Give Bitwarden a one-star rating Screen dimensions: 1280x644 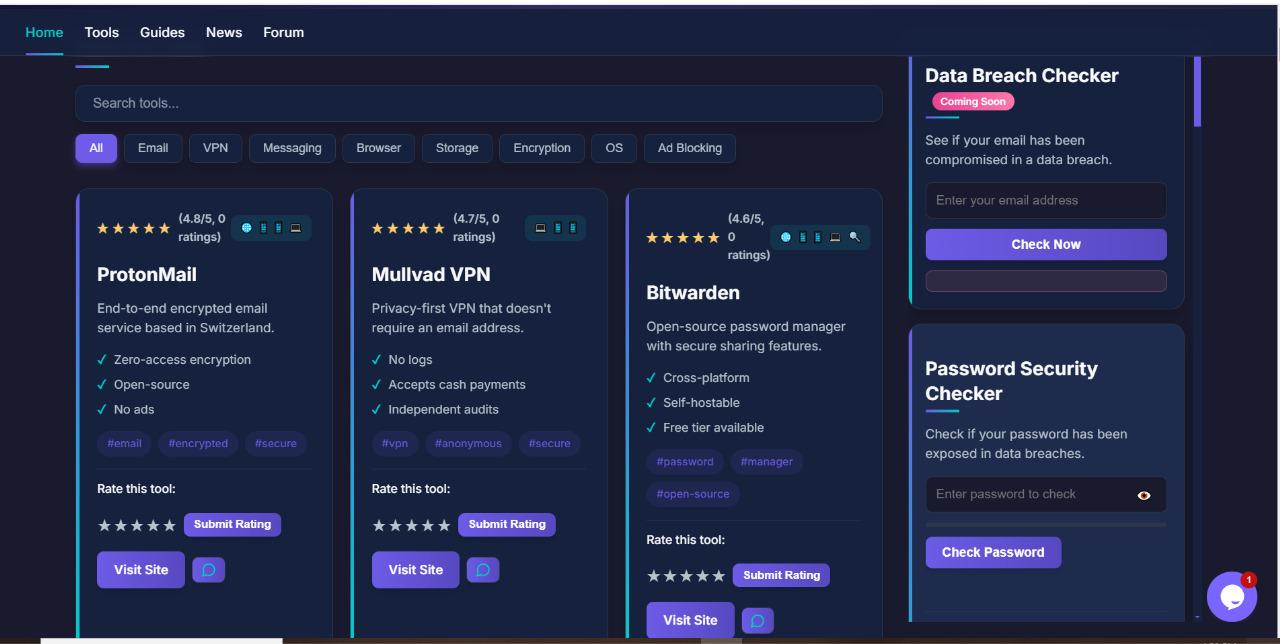654,576
